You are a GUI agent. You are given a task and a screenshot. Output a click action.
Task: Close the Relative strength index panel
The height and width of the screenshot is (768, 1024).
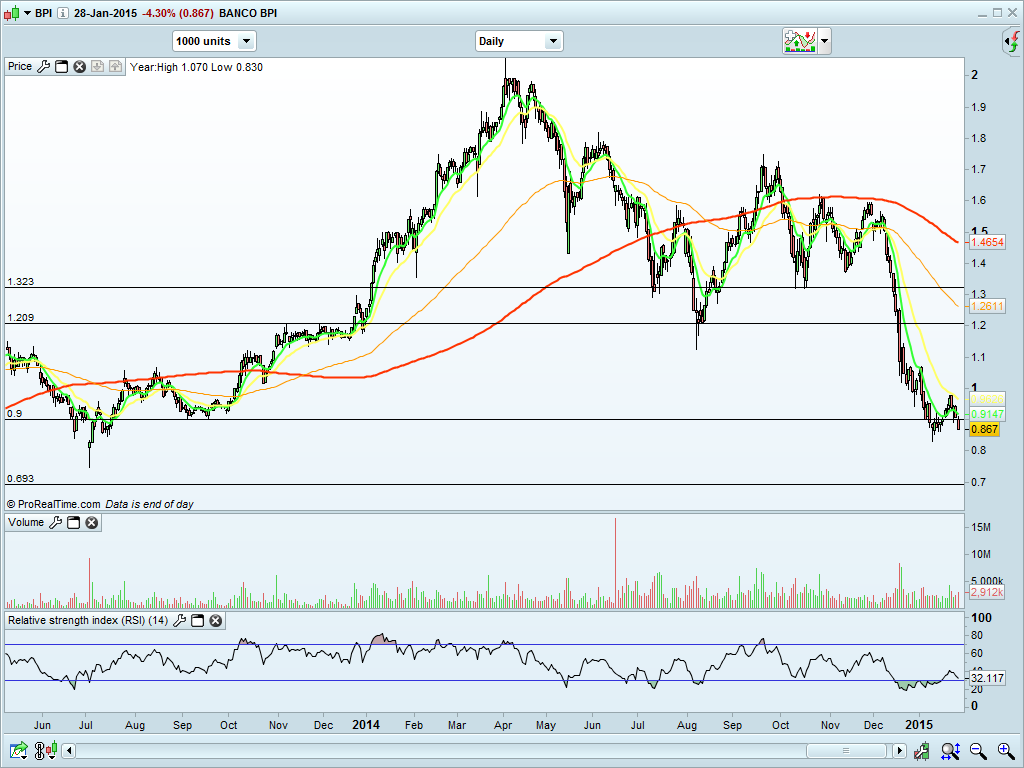215,621
